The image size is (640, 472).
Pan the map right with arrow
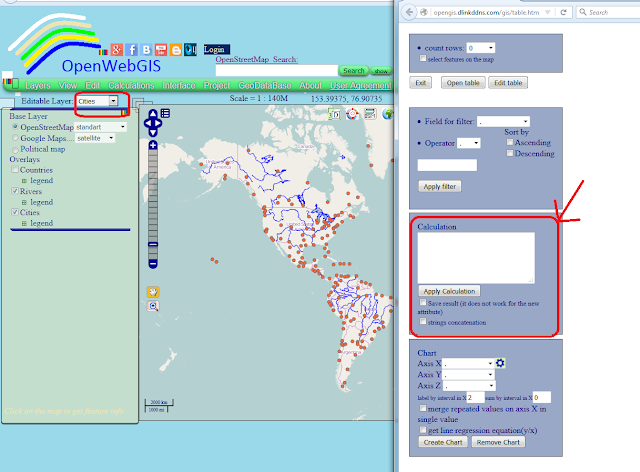click(x=158, y=123)
